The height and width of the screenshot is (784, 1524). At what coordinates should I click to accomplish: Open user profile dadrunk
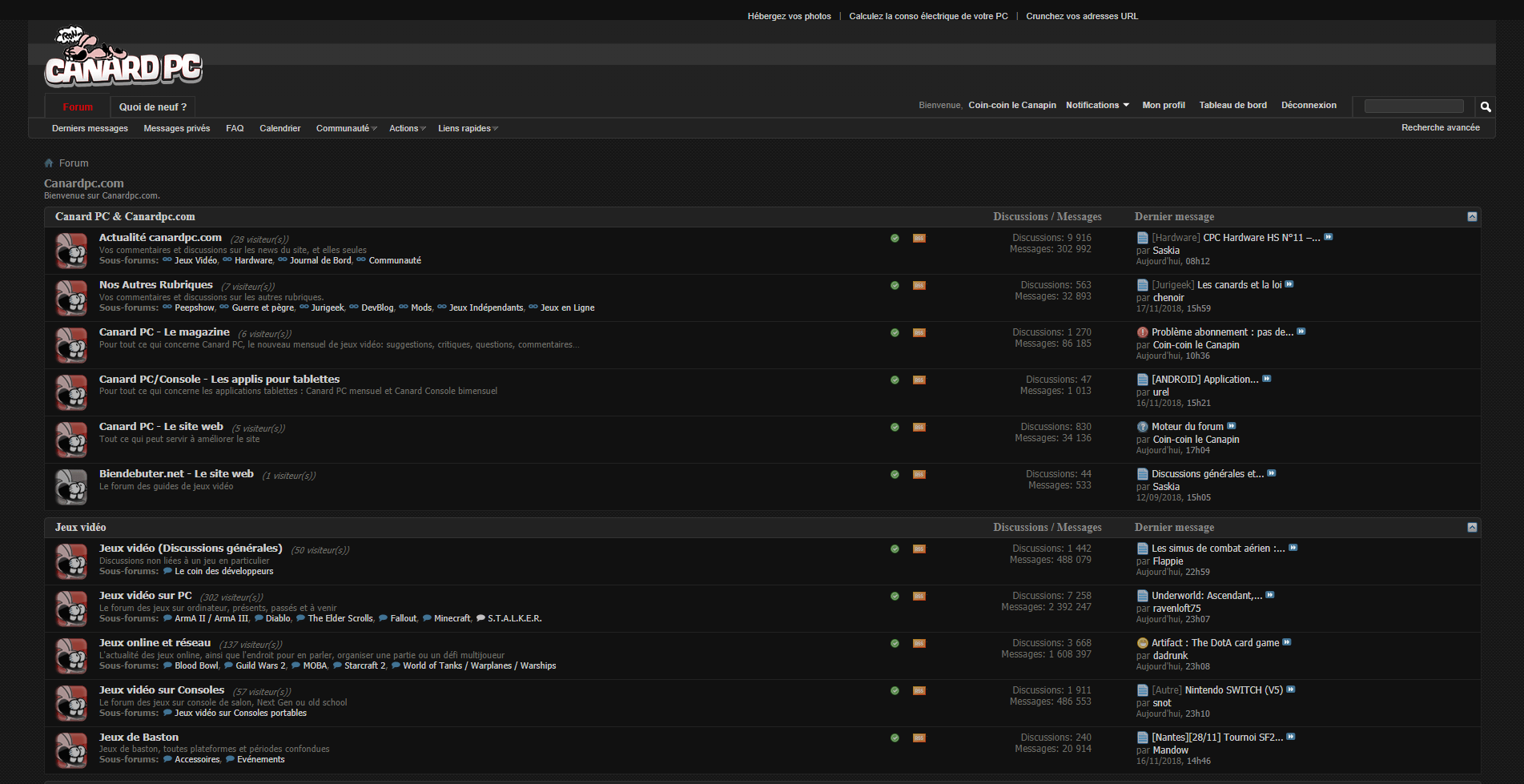tap(1170, 656)
